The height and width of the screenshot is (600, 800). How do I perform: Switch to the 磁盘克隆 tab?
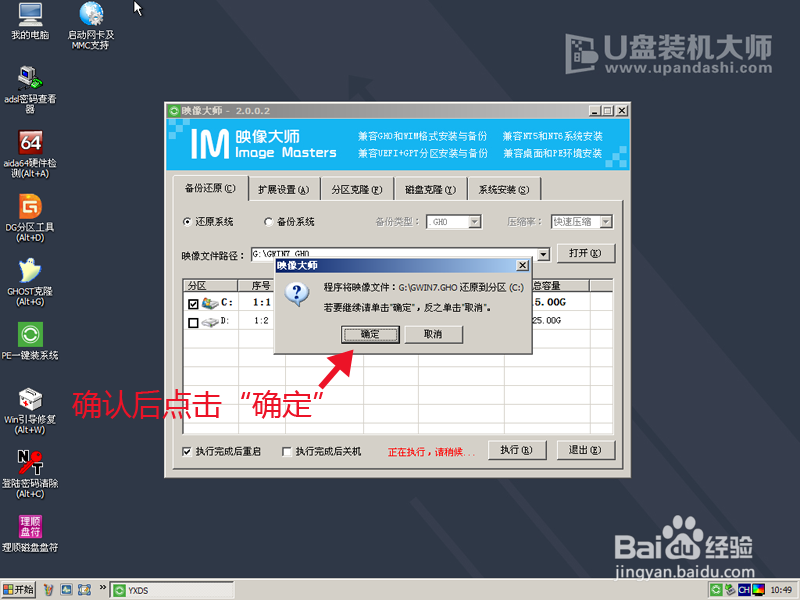coord(430,190)
